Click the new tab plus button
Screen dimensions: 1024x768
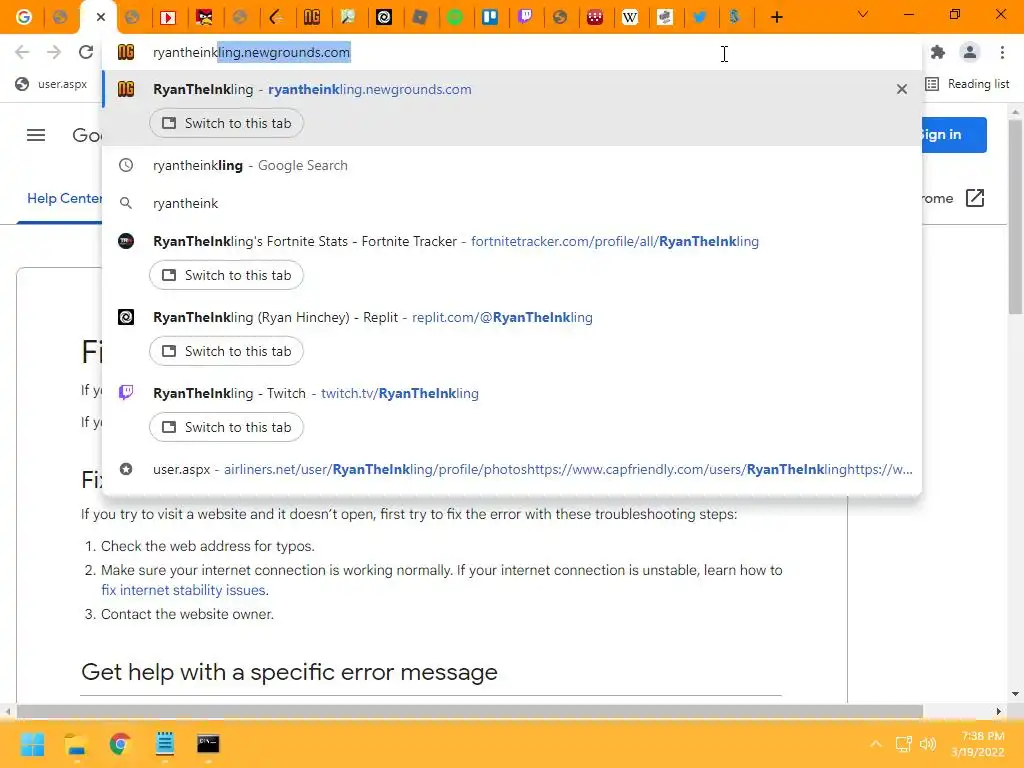pos(776,17)
